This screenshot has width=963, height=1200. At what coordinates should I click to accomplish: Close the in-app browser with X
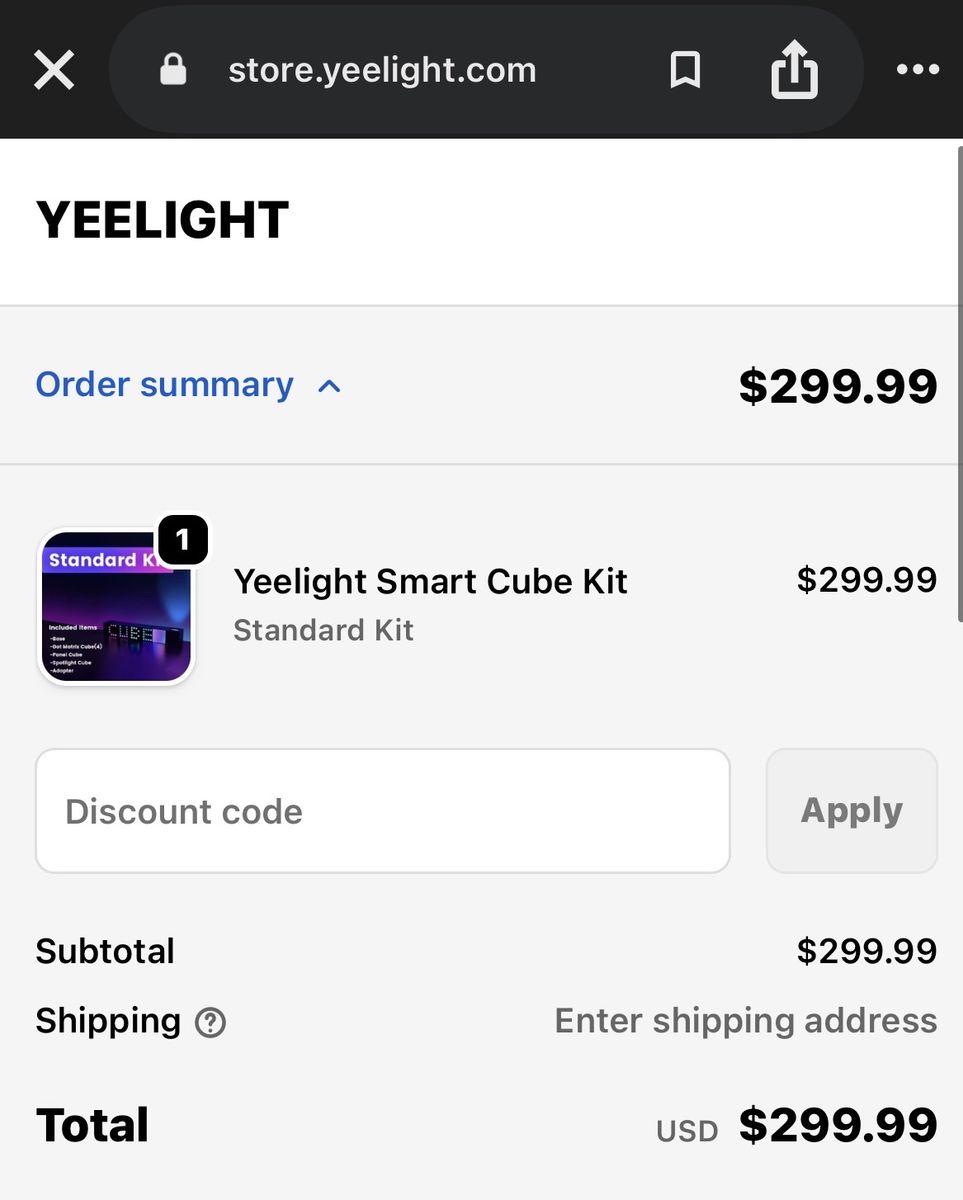point(54,70)
